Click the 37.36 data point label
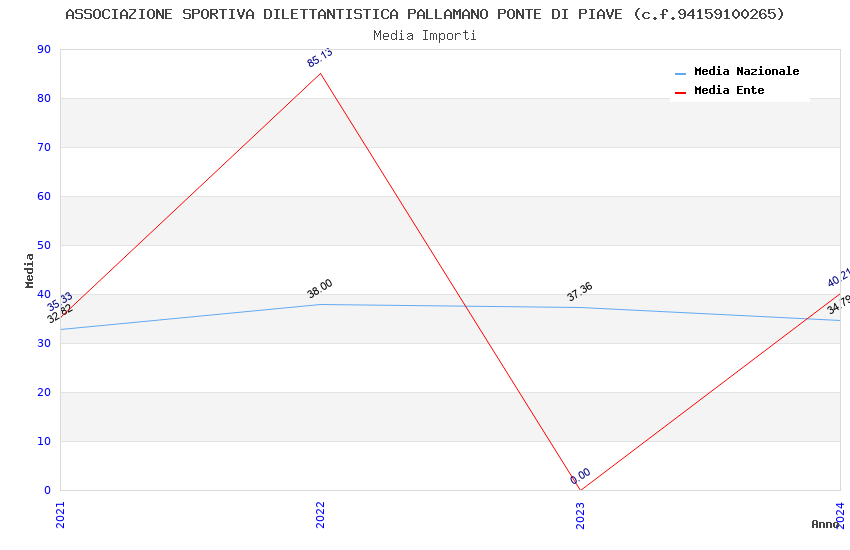This screenshot has height=550, width=850. tap(579, 292)
